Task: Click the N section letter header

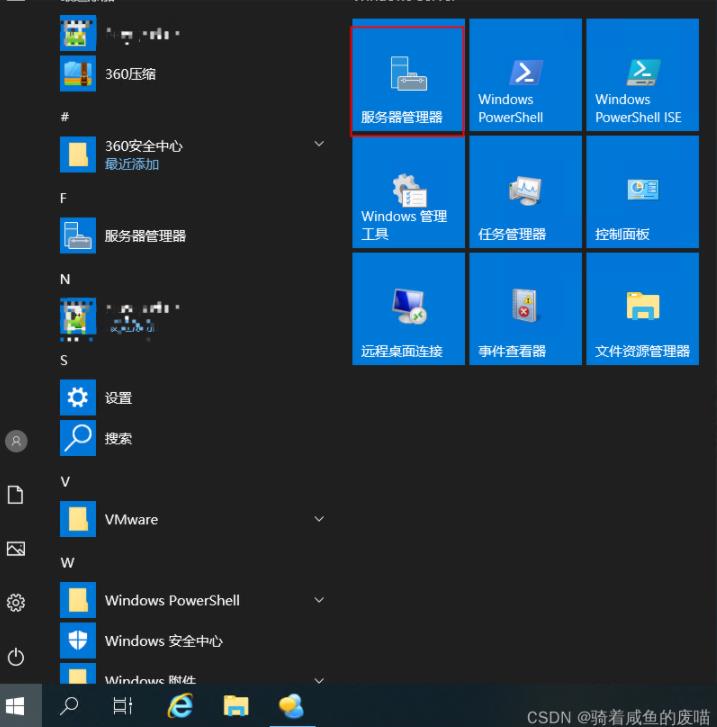Action: click(x=65, y=279)
